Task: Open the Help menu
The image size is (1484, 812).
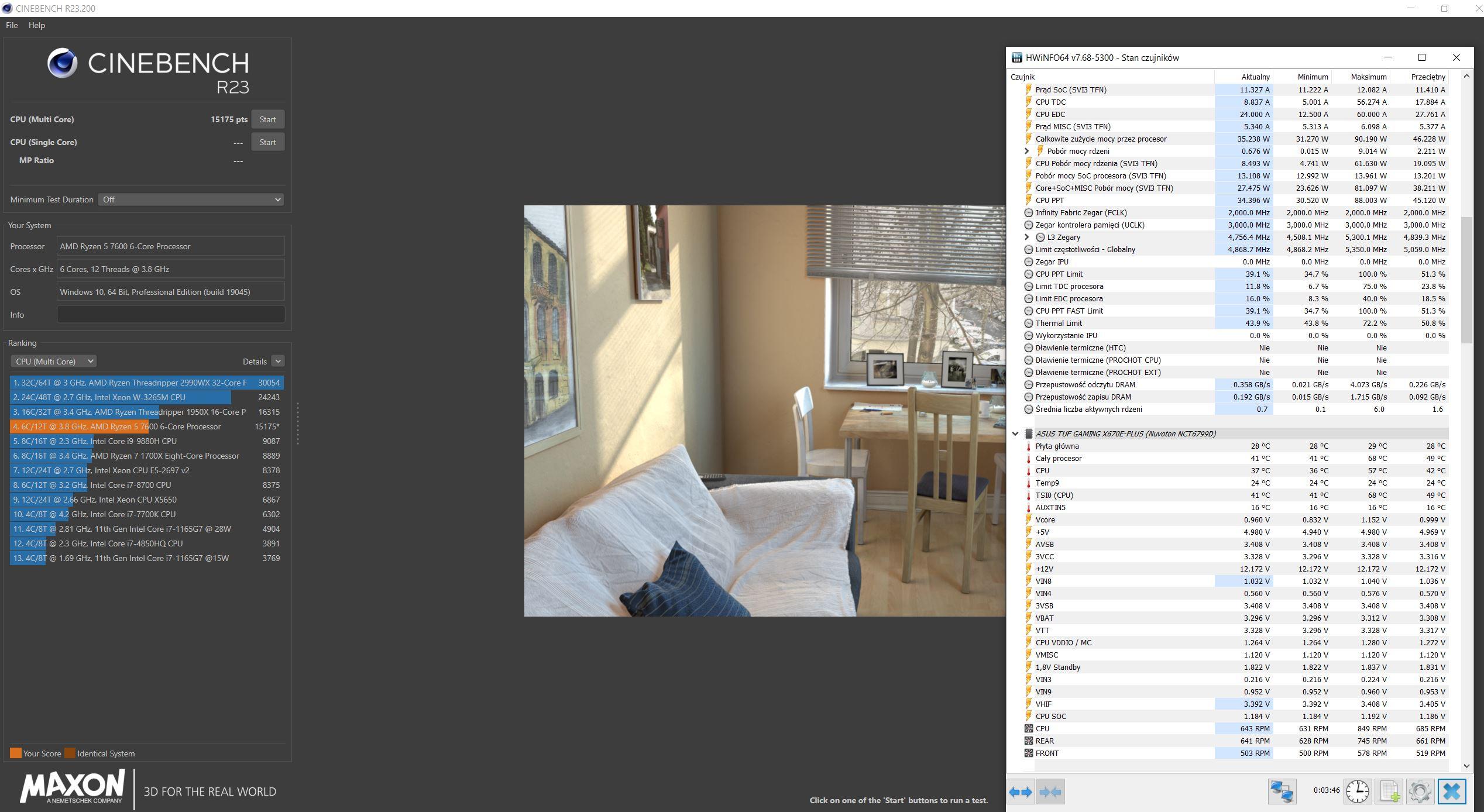Action: point(36,25)
